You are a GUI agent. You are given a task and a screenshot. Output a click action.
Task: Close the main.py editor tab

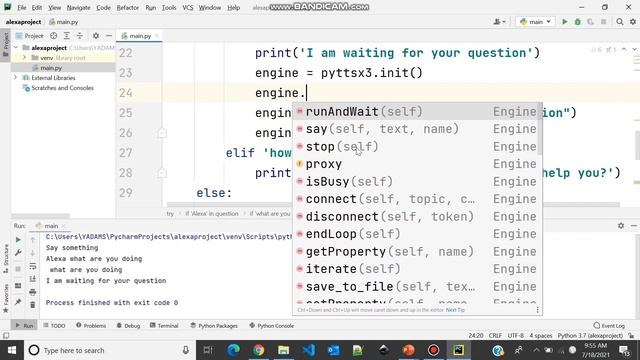tap(156, 36)
